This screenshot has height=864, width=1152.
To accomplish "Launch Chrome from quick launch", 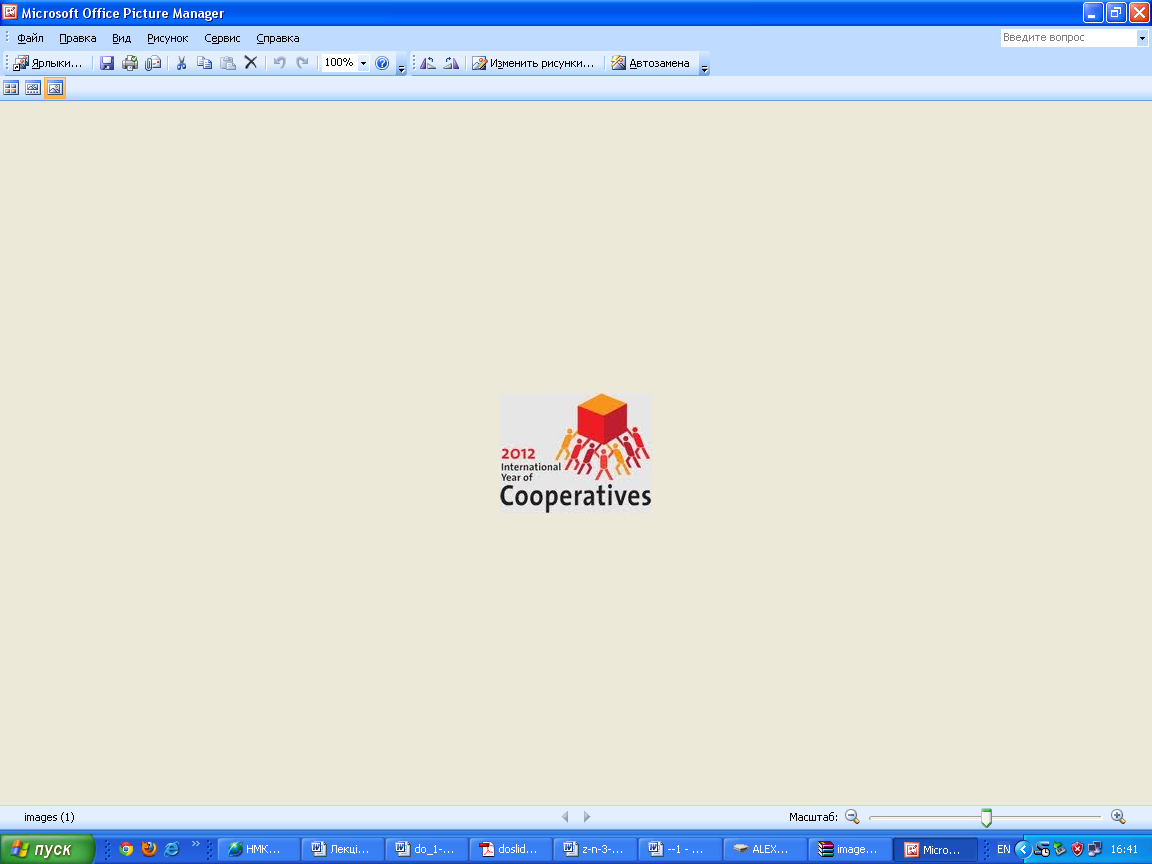I will coord(126,849).
